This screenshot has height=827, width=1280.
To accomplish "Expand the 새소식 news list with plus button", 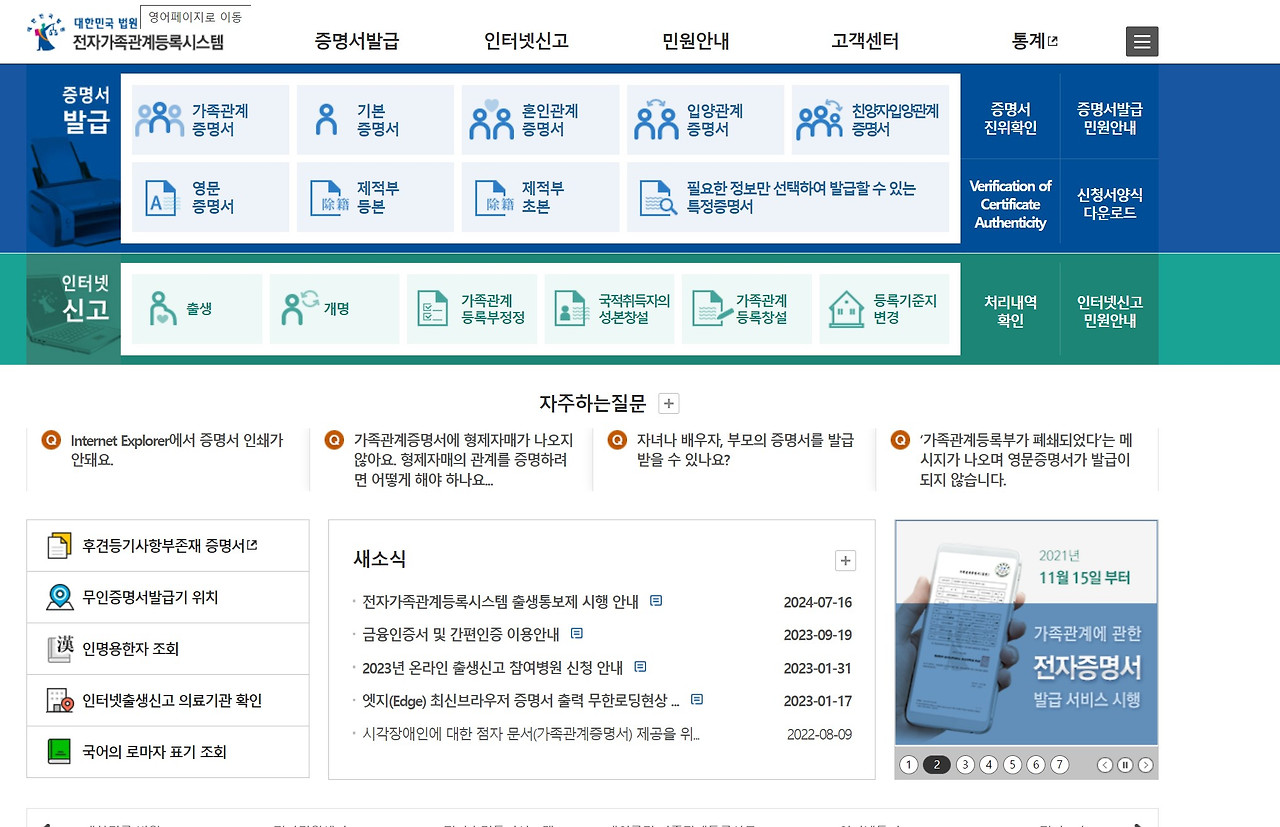I will coord(845,561).
